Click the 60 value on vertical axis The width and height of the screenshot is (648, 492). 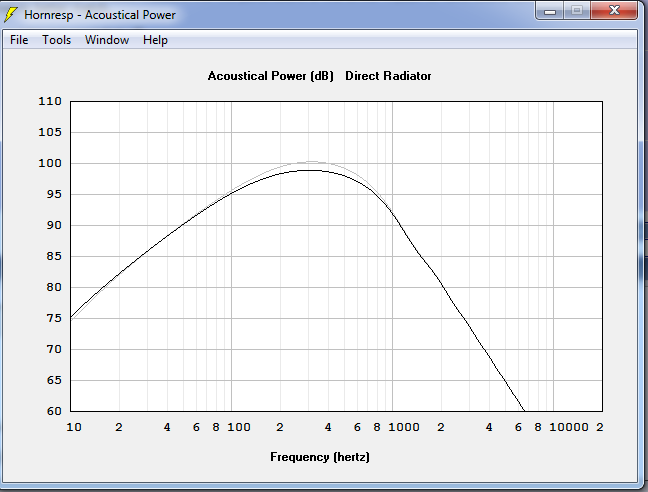[x=54, y=411]
